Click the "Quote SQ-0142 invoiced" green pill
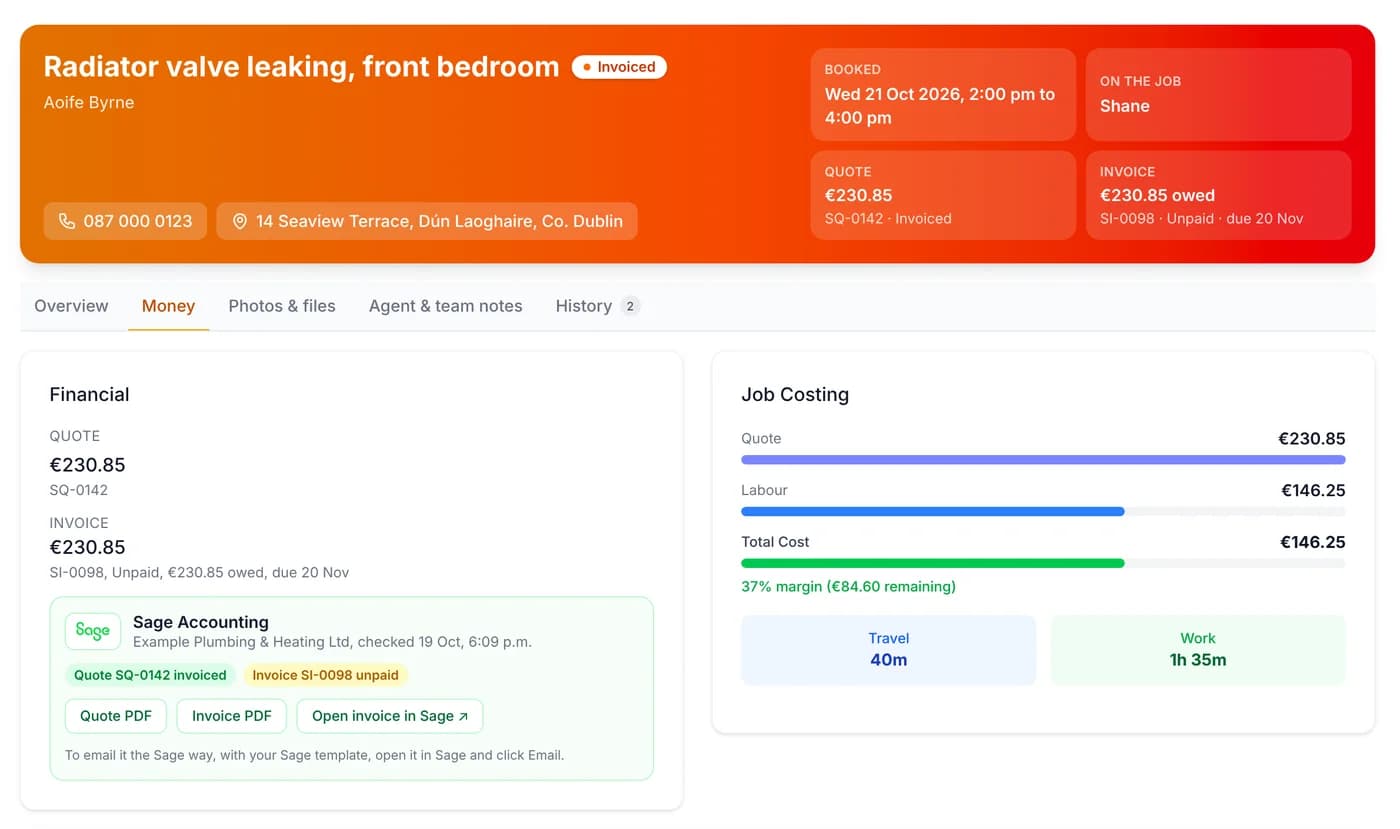1400x829 pixels. pyautogui.click(x=150, y=675)
